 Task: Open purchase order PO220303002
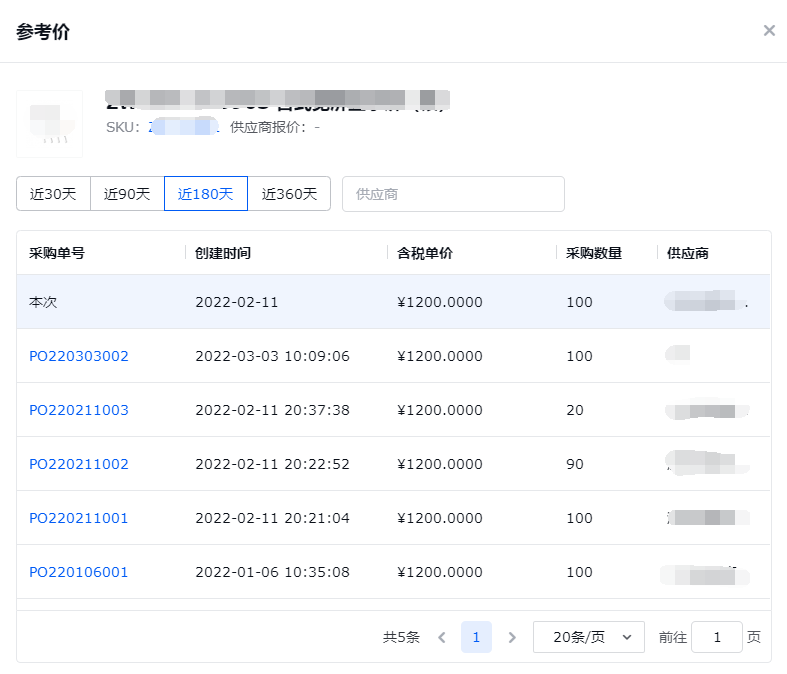(x=79, y=356)
